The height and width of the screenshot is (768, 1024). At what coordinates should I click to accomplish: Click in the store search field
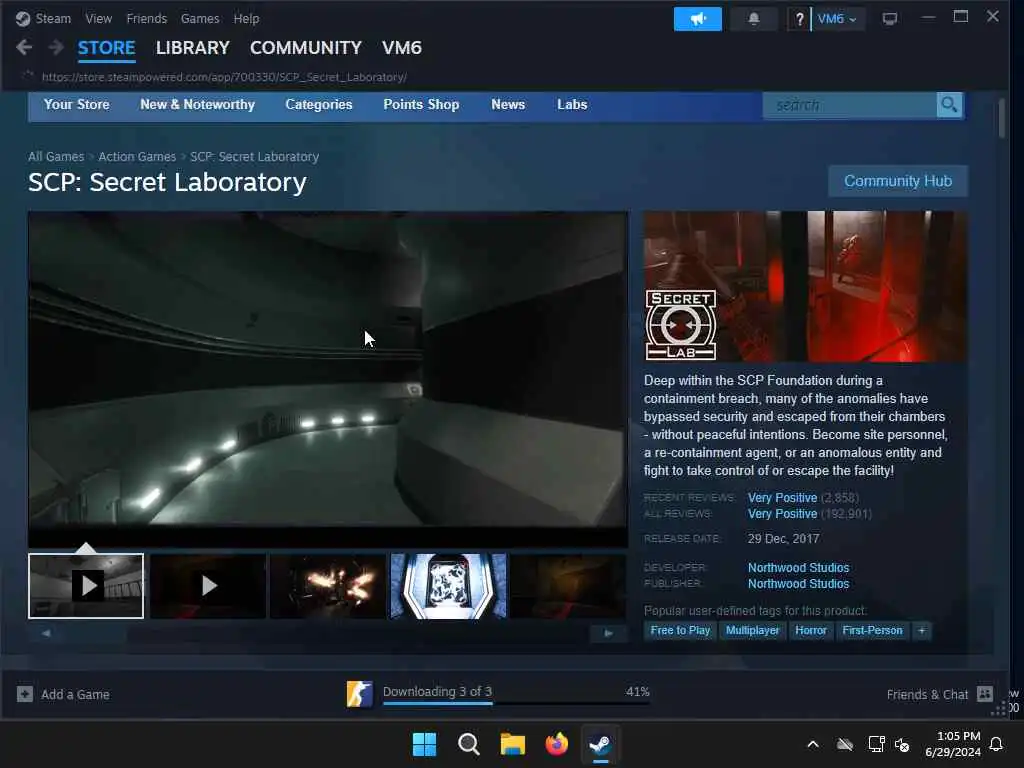[x=850, y=104]
